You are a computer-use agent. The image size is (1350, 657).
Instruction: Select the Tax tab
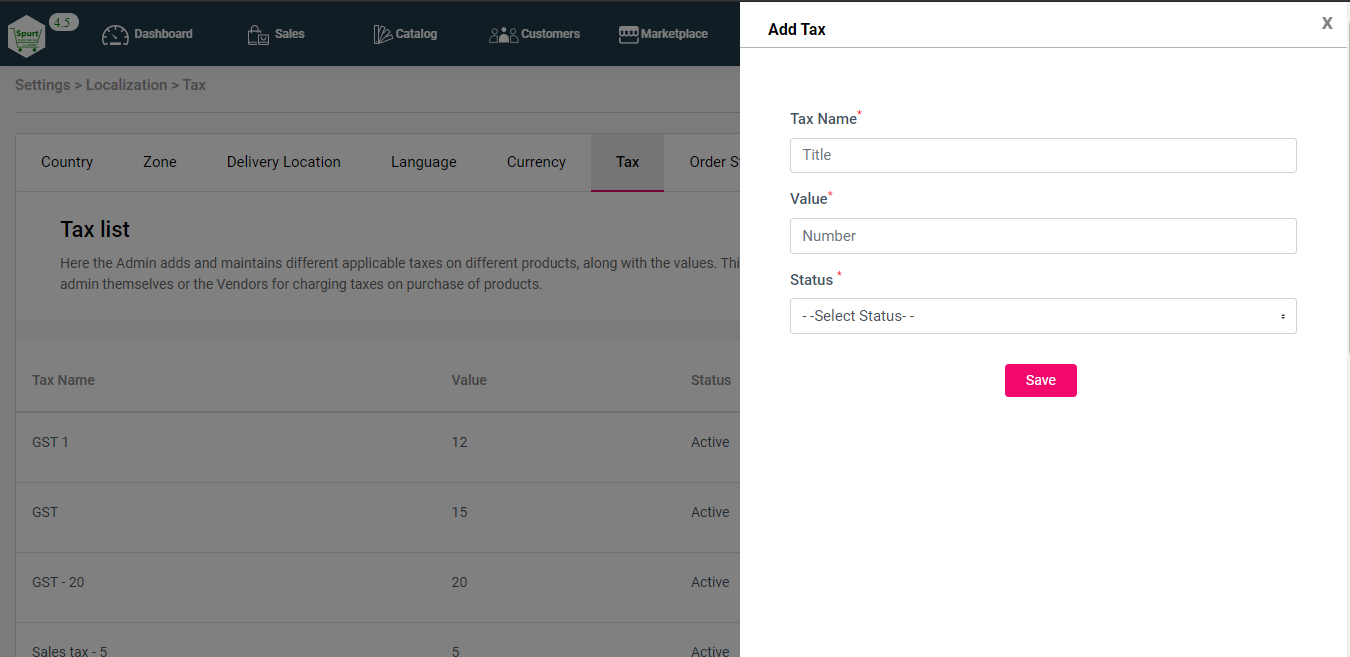[628, 162]
